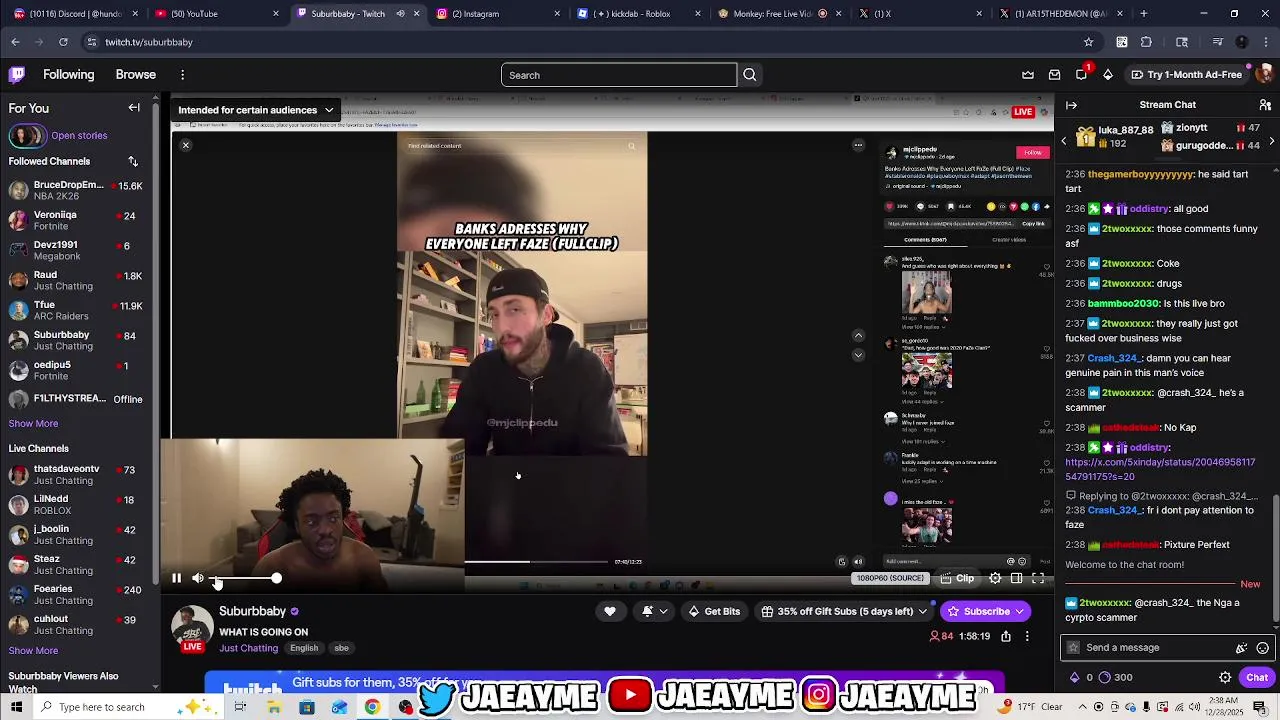This screenshot has height=720, width=1280.
Task: Go to the Browse tab
Action: 135,75
